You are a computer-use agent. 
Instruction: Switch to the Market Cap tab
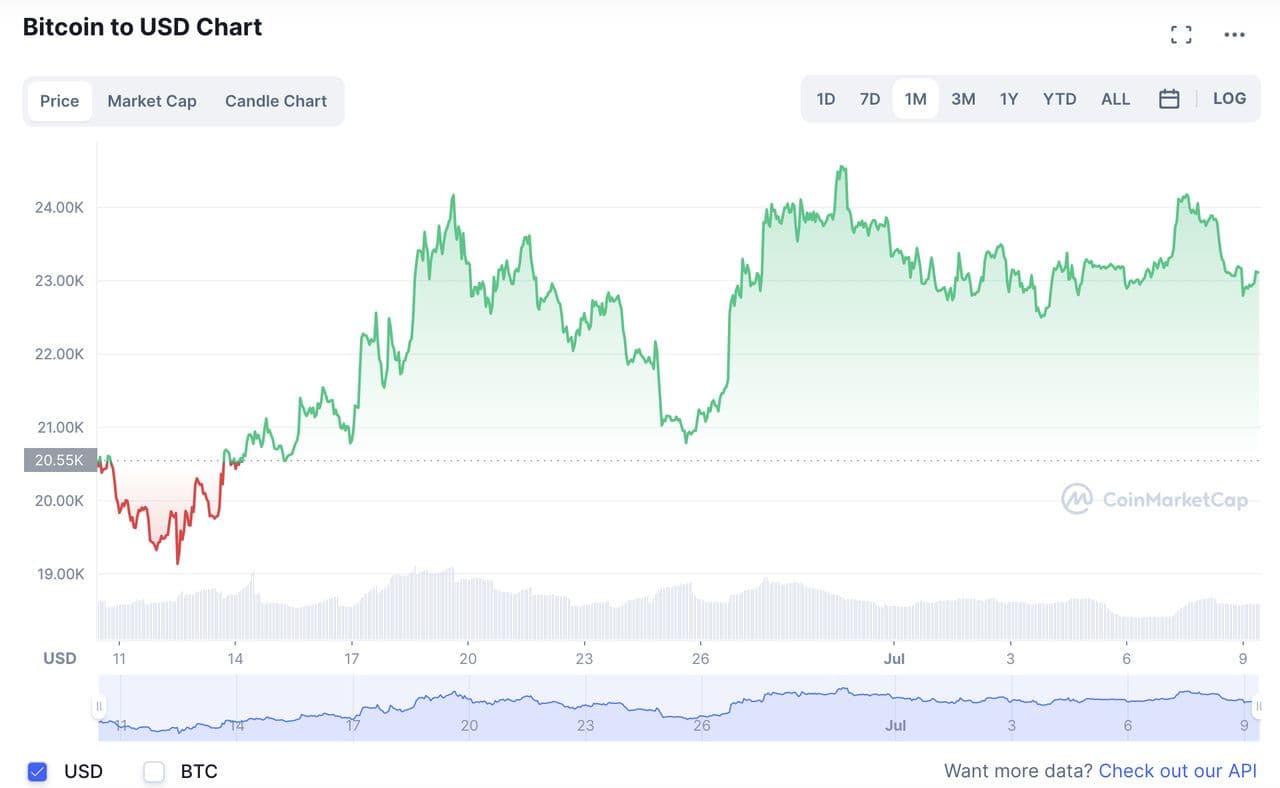coord(152,101)
